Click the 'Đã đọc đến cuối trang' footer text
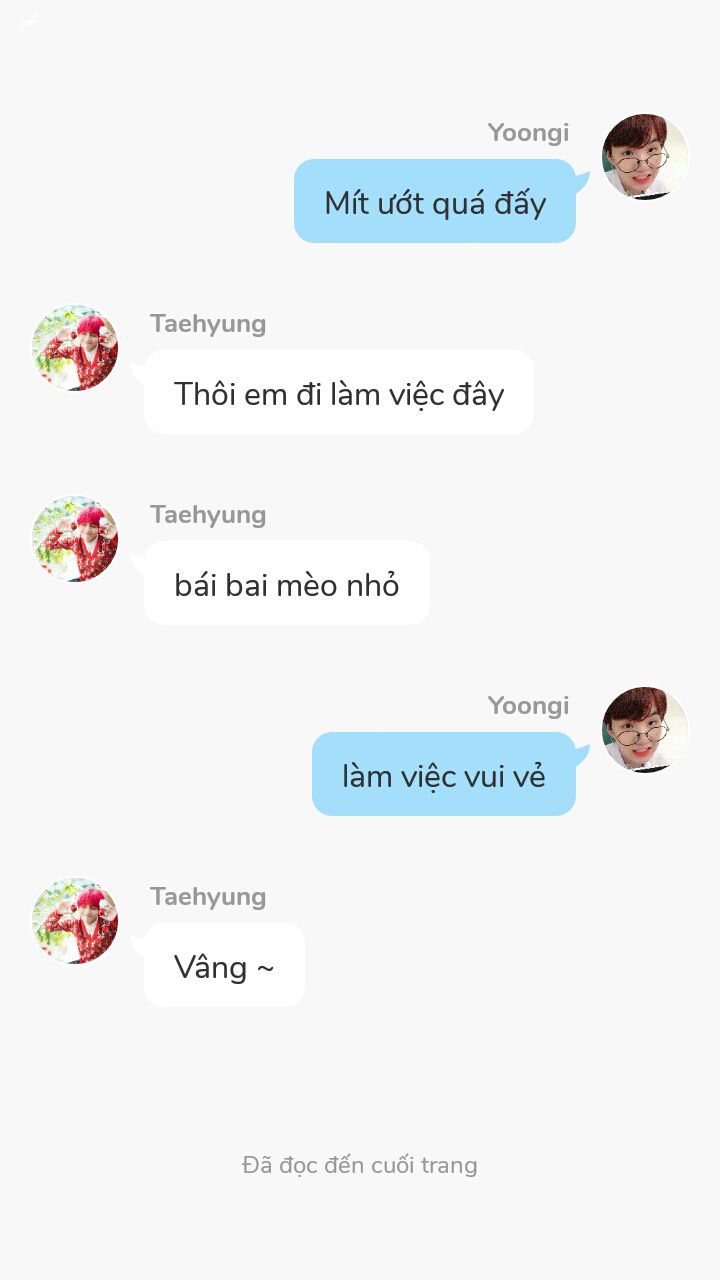Image resolution: width=720 pixels, height=1280 pixels. coord(360,1166)
